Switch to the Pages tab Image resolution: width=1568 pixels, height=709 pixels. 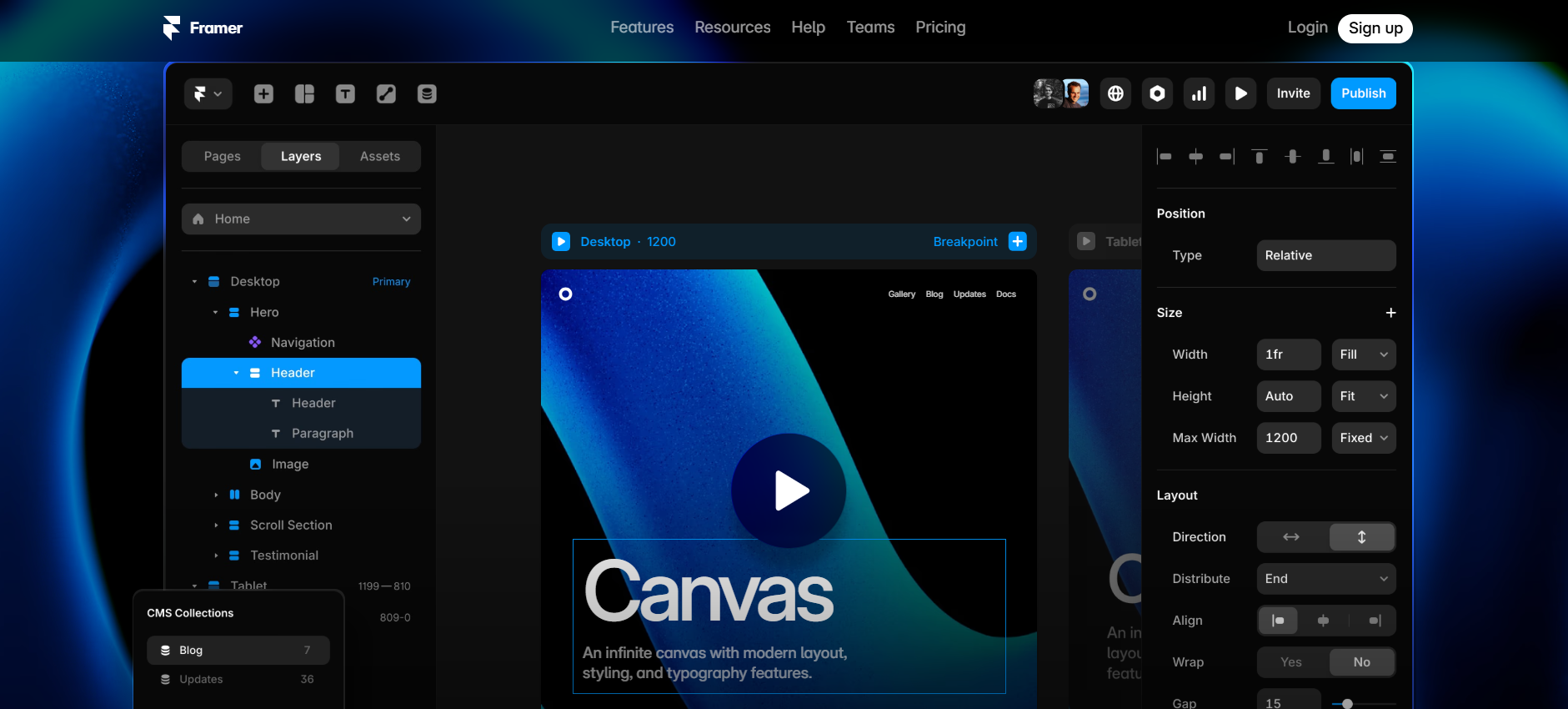222,156
